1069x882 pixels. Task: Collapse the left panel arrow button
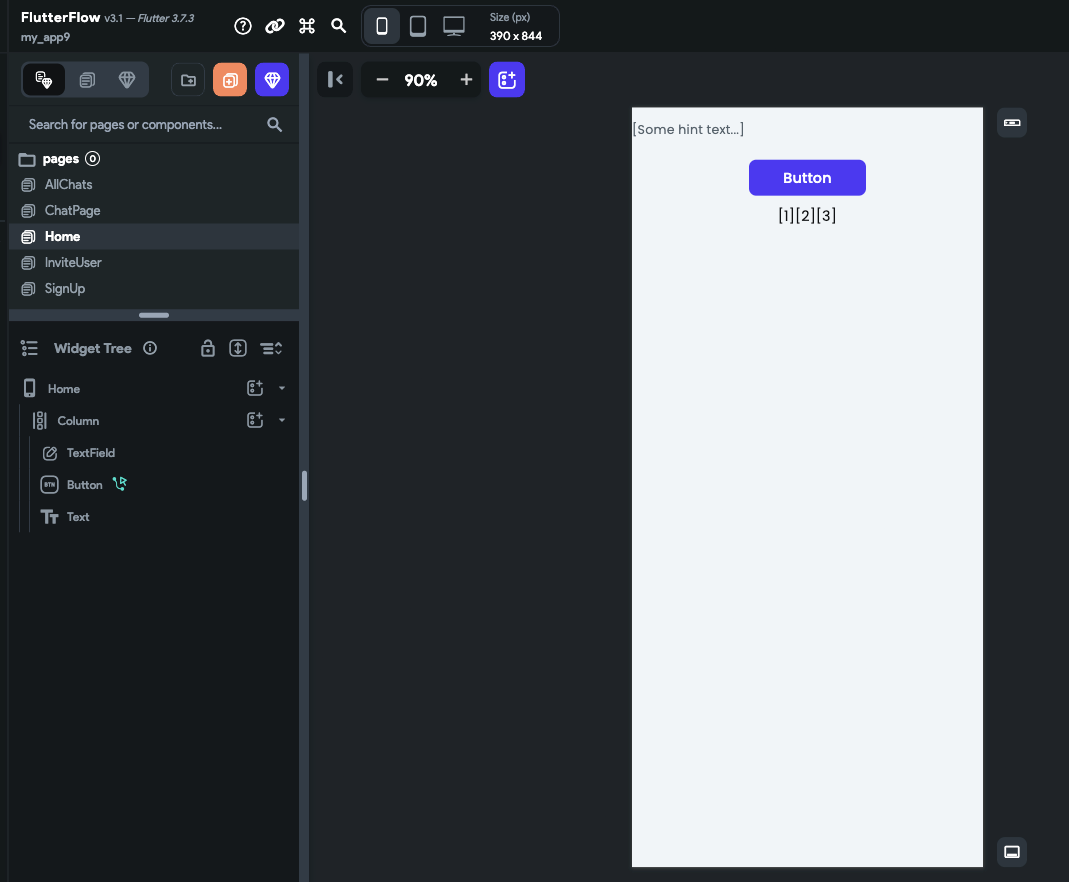pyautogui.click(x=335, y=80)
